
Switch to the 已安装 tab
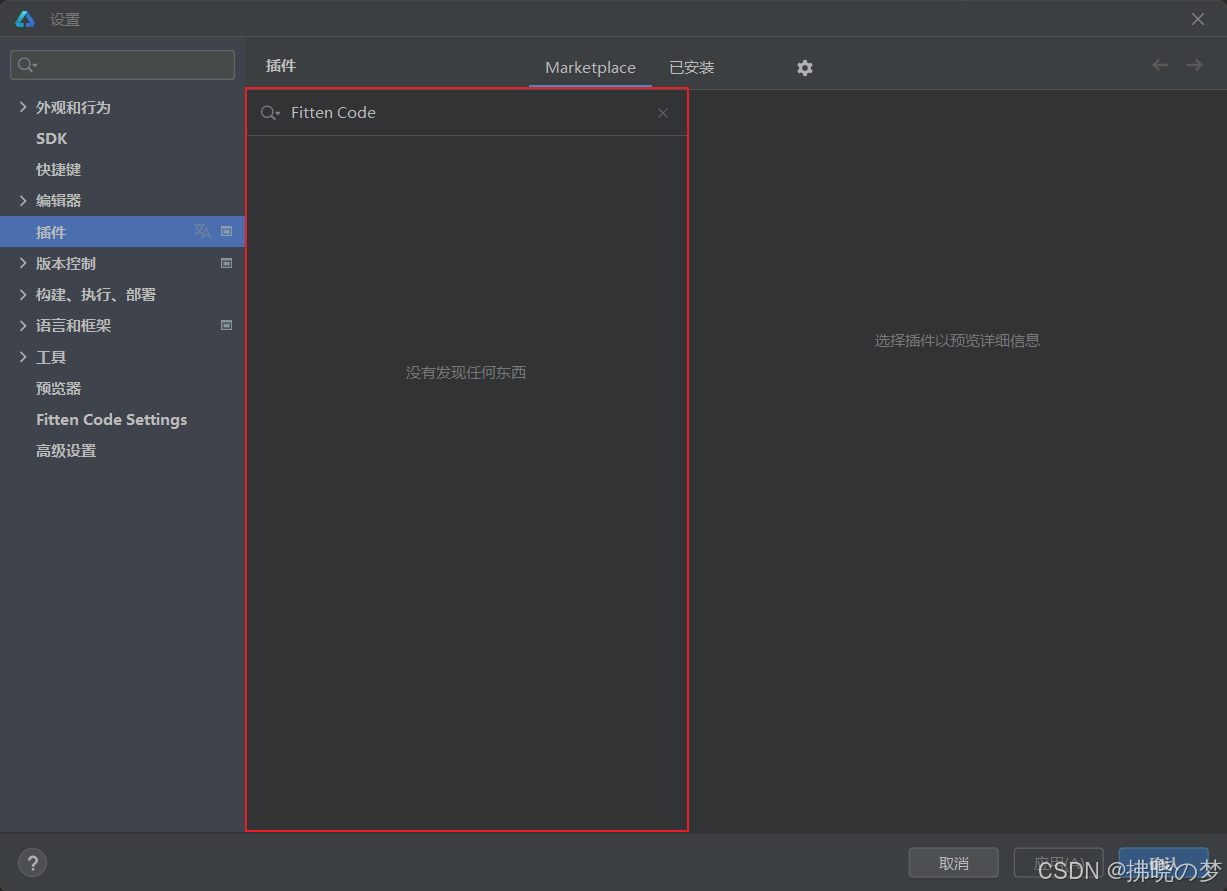click(x=692, y=68)
